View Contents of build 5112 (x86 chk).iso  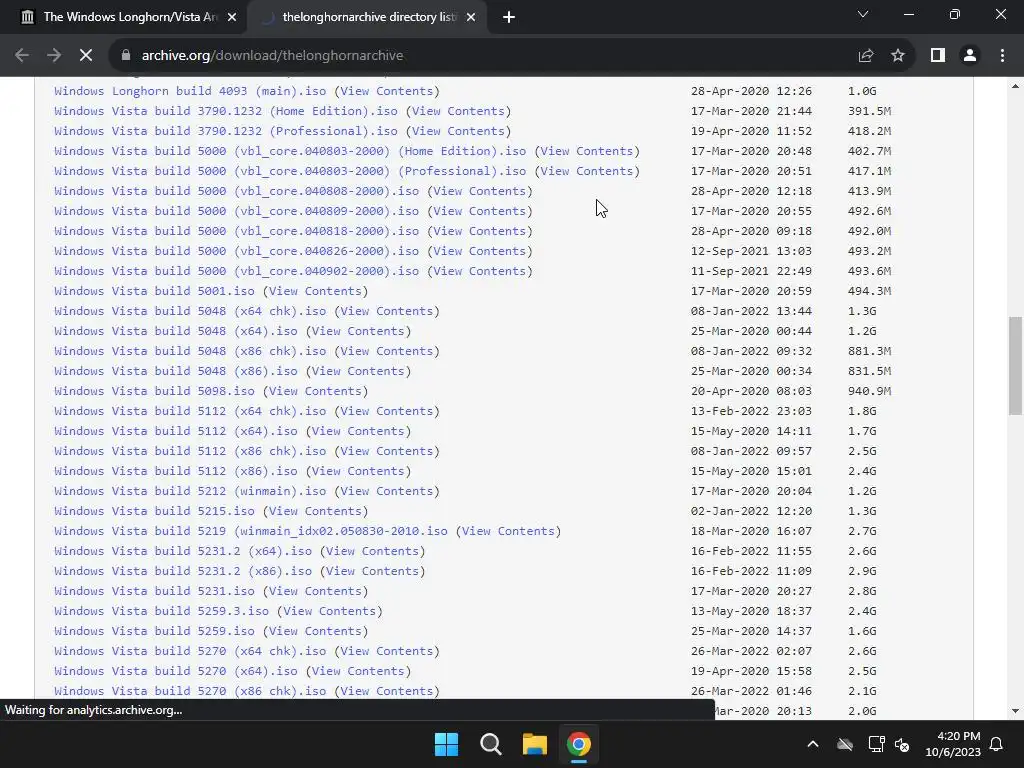387,451
